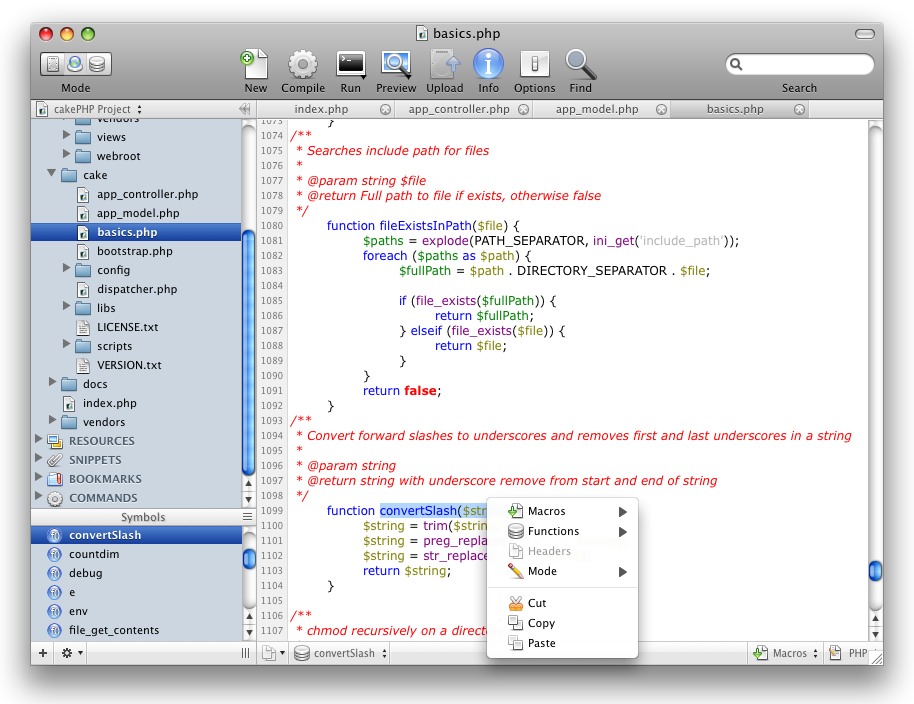Focus the Search field in the toolbar
914x704 pixels.
[x=800, y=64]
